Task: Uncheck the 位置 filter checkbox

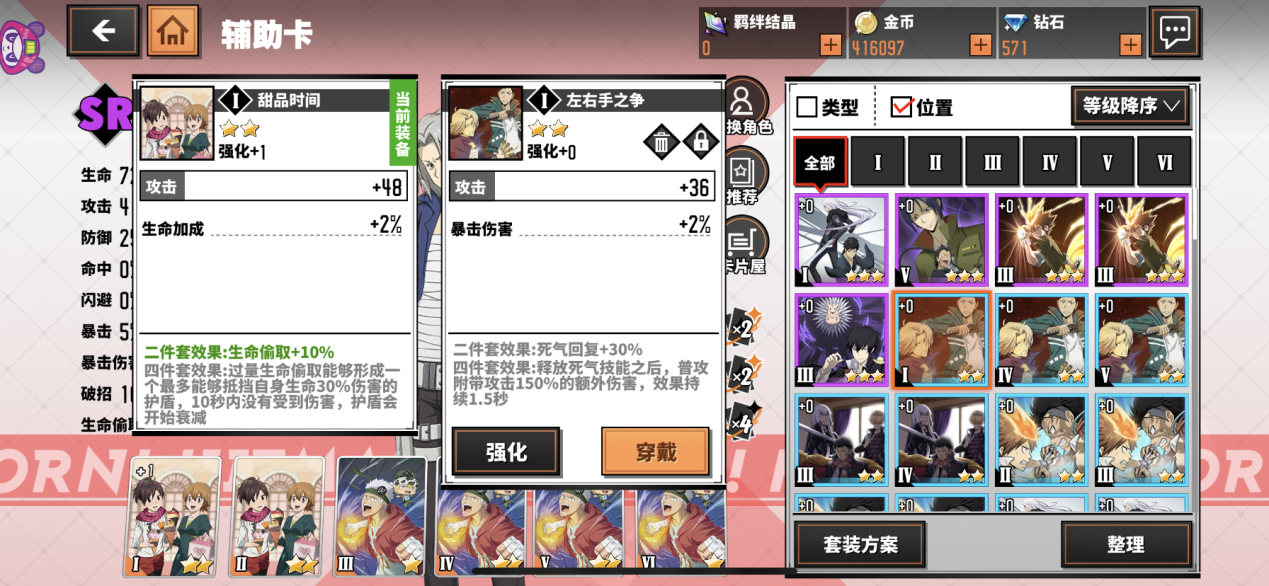Action: 900,107
